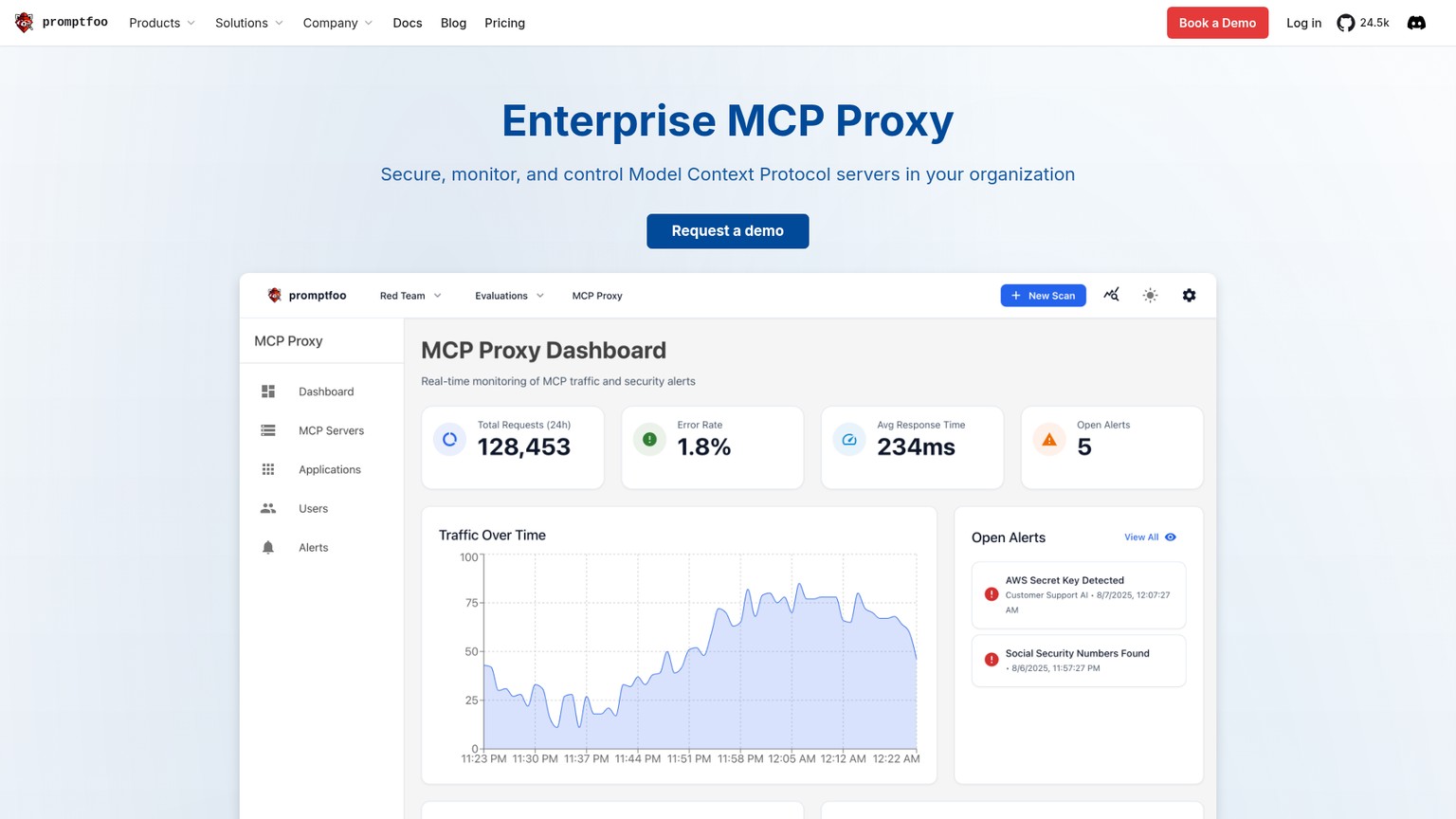Open the Docs menu item
This screenshot has width=1456, height=819.
pyautogui.click(x=408, y=23)
